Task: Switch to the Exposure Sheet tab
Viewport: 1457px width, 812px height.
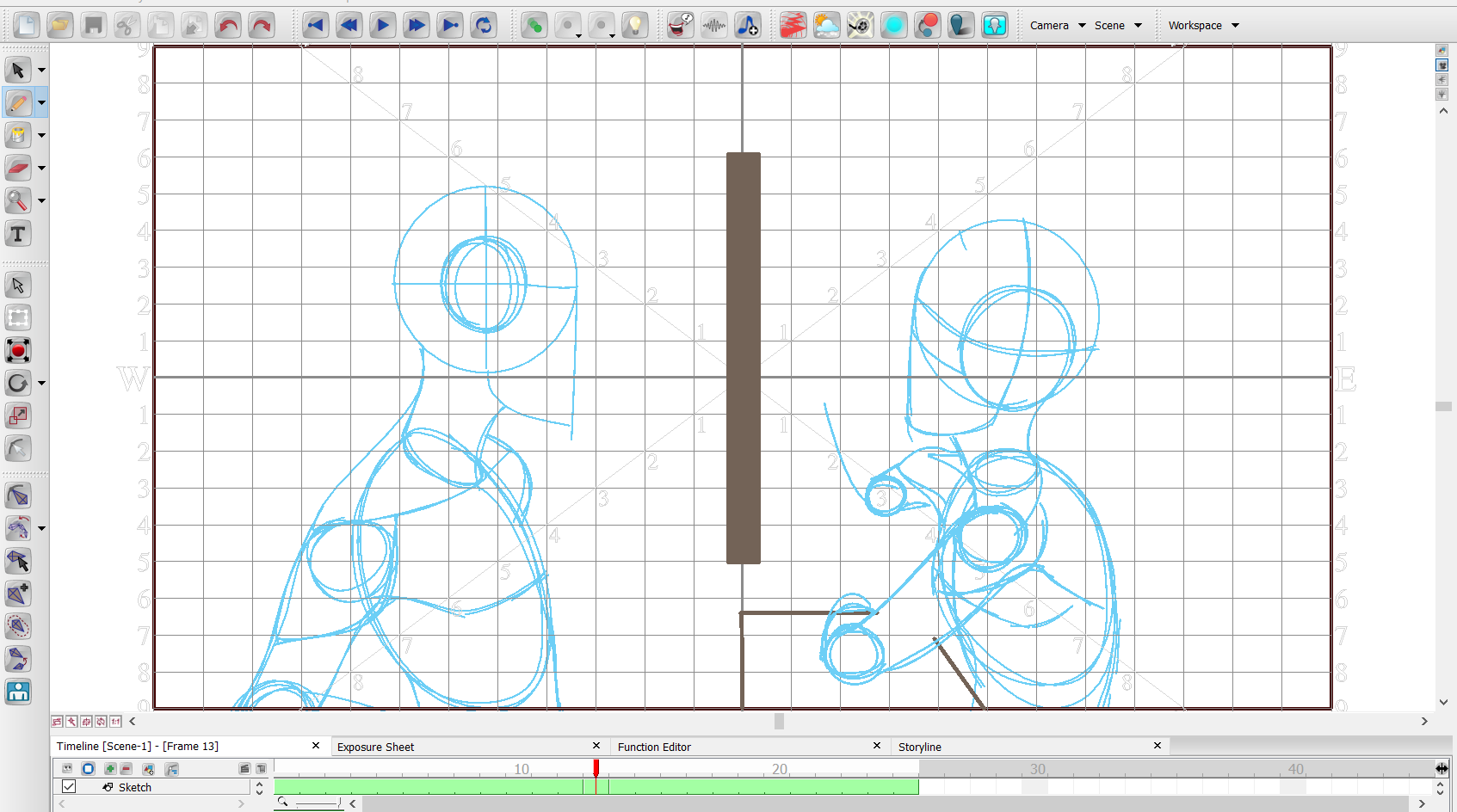Action: [x=376, y=747]
